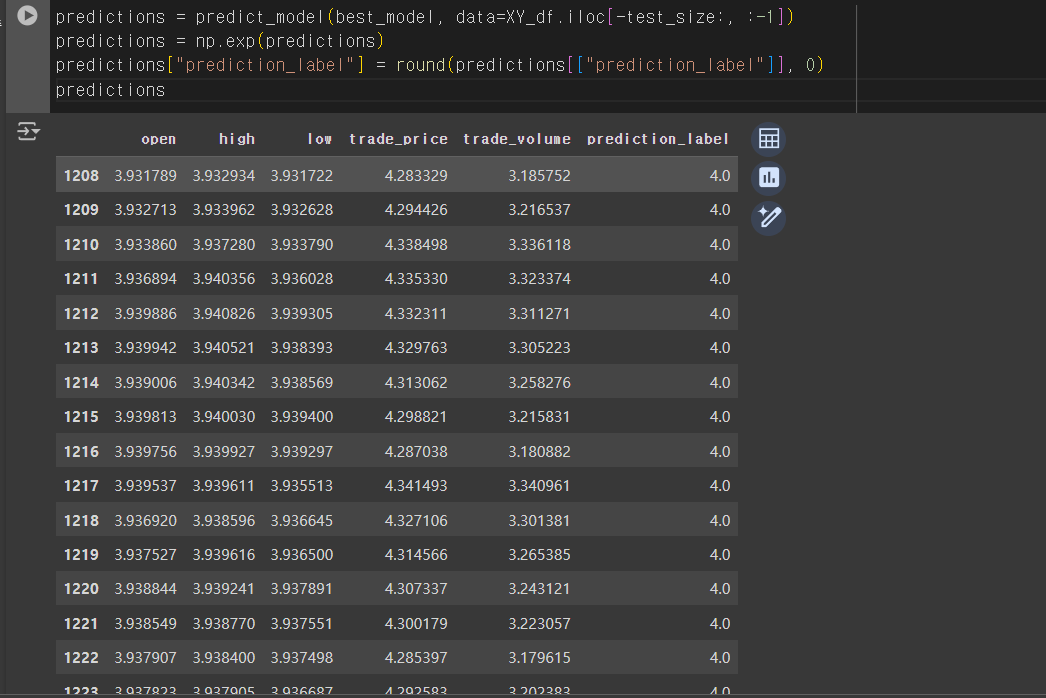Click the 'open' column header

pyautogui.click(x=159, y=139)
